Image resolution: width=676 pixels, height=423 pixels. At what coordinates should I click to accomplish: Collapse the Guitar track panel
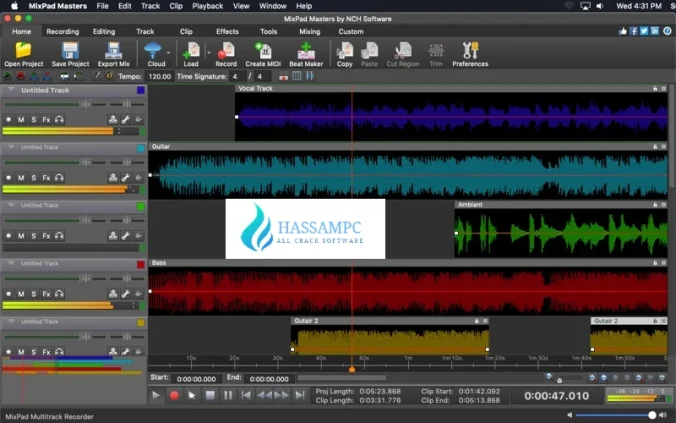(x=11, y=147)
